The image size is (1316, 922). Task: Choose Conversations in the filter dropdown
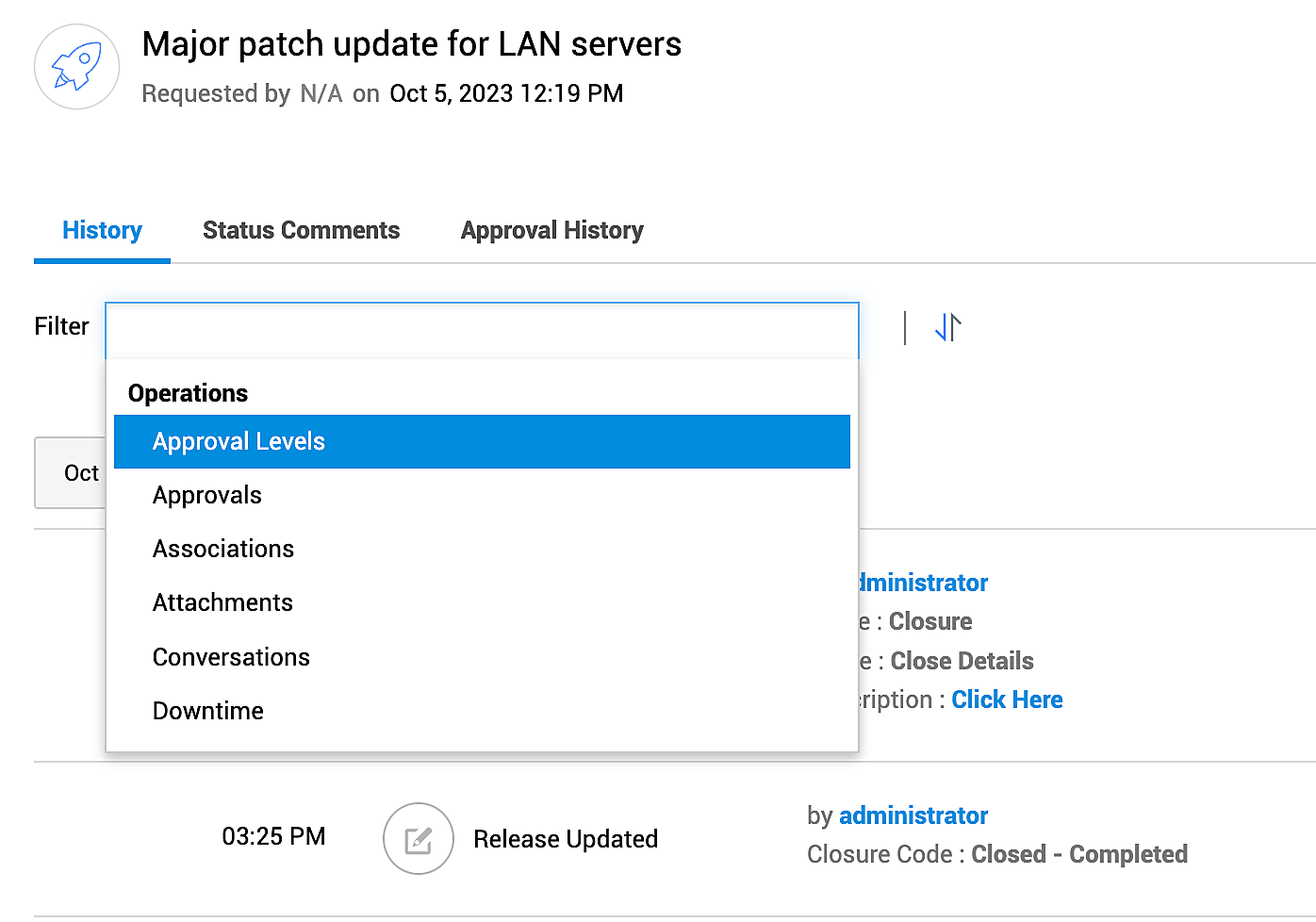482,657
